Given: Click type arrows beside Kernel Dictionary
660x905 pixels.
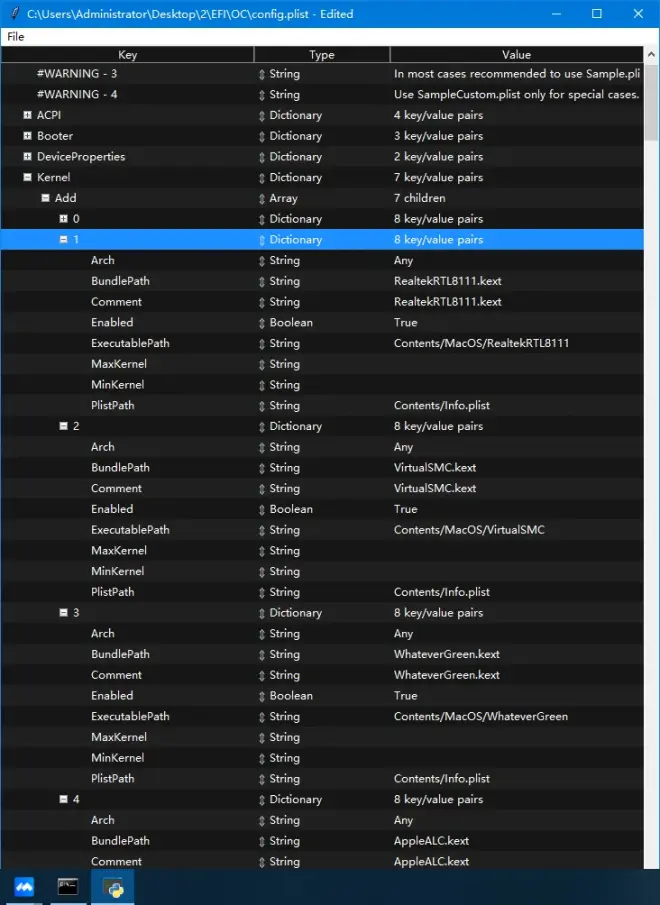Looking at the screenshot, I should [262, 178].
